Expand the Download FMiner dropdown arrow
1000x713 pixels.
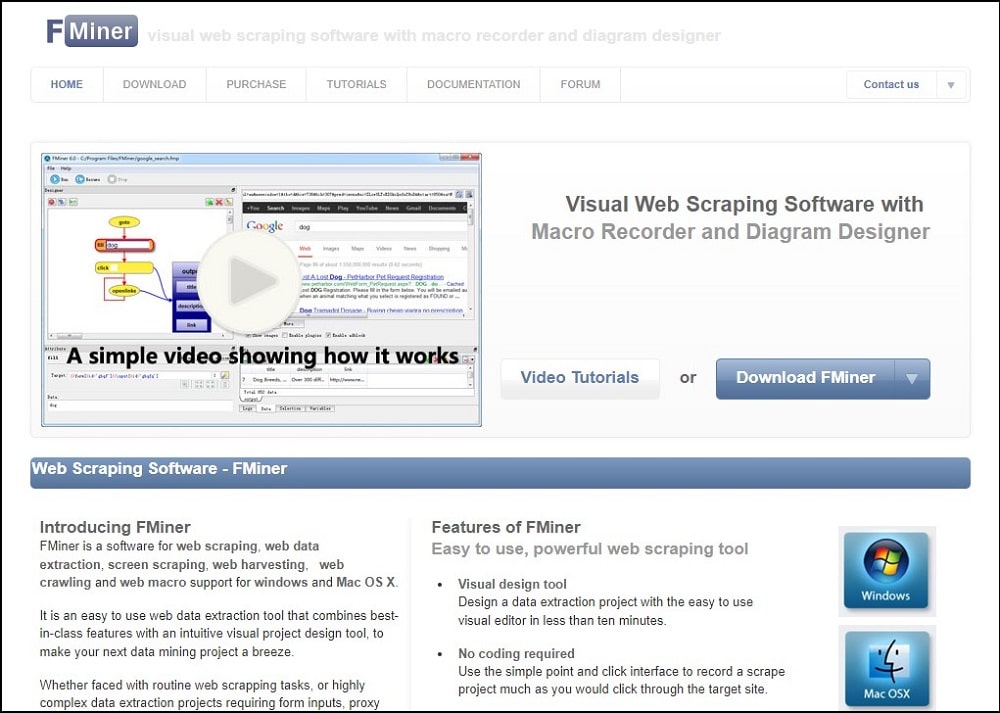[912, 378]
